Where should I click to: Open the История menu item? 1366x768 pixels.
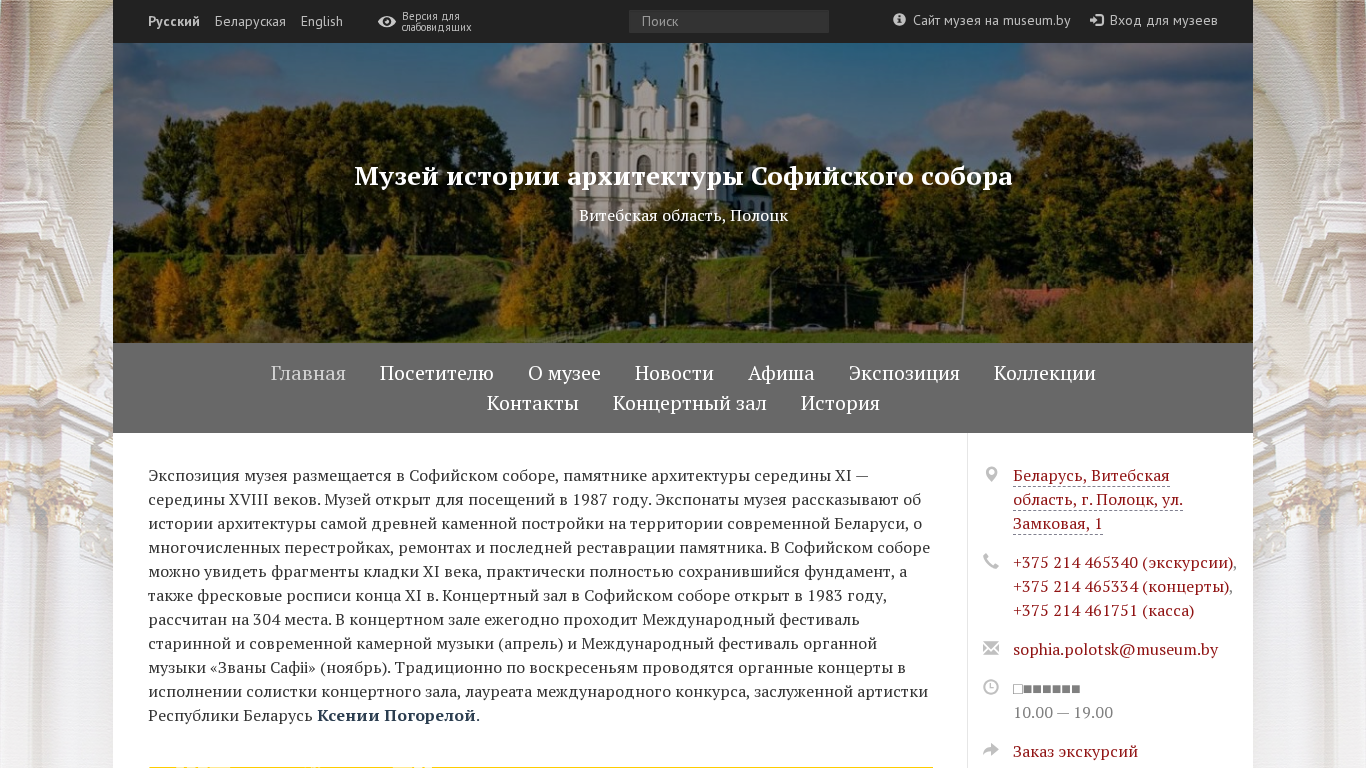[x=840, y=403]
